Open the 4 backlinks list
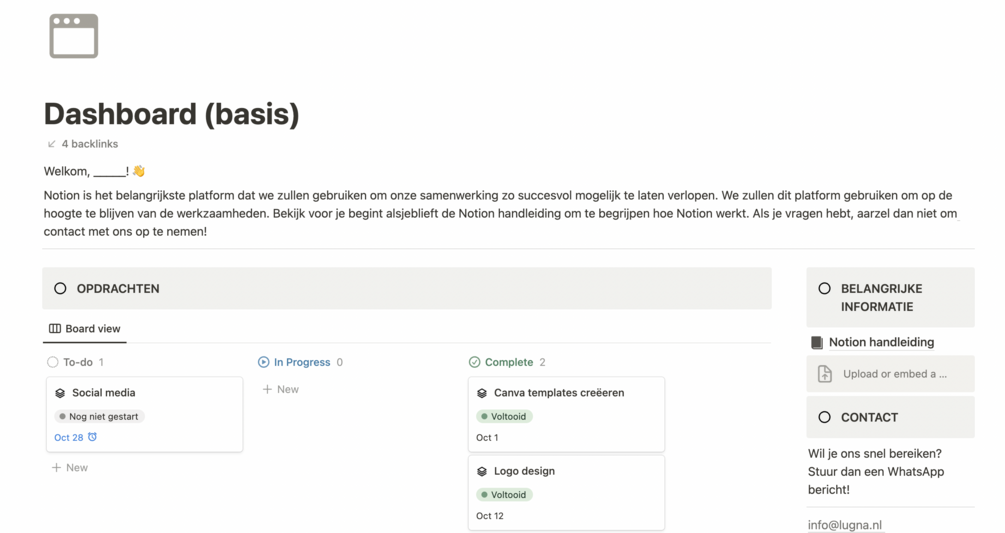The image size is (1005, 533). 89,144
